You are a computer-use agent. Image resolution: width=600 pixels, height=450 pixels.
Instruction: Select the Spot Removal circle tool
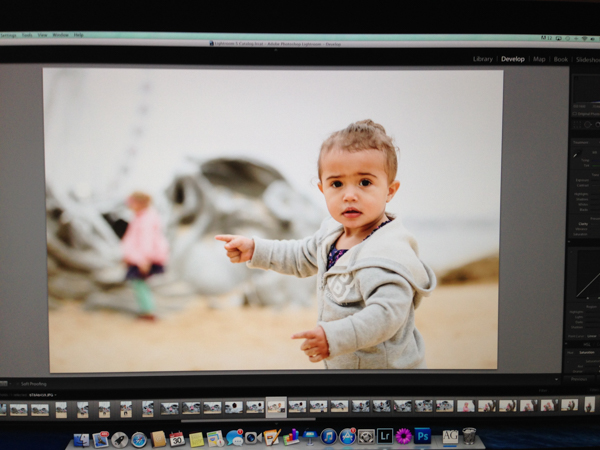click(588, 124)
